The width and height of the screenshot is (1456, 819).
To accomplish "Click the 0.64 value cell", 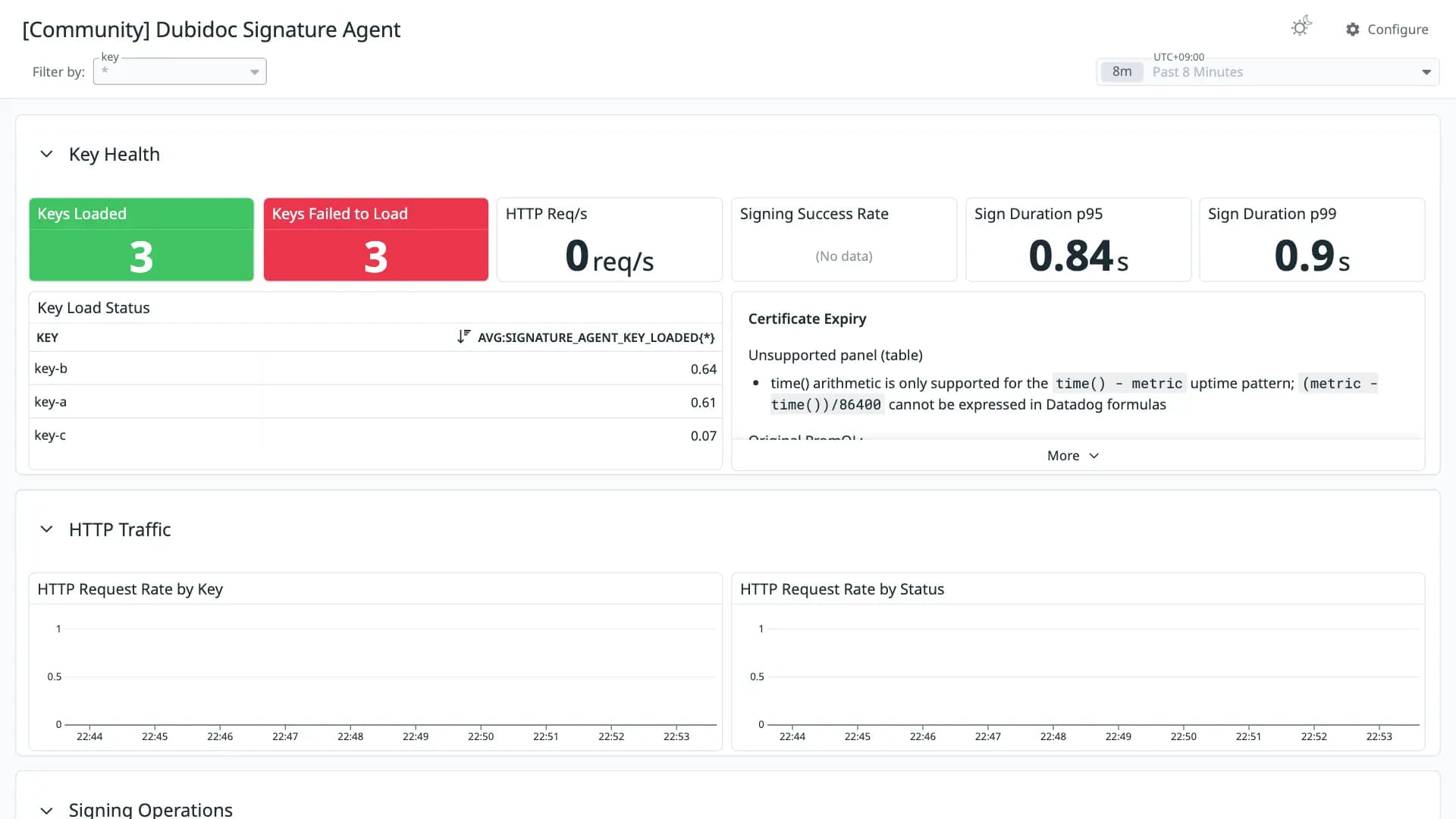I will (x=703, y=369).
